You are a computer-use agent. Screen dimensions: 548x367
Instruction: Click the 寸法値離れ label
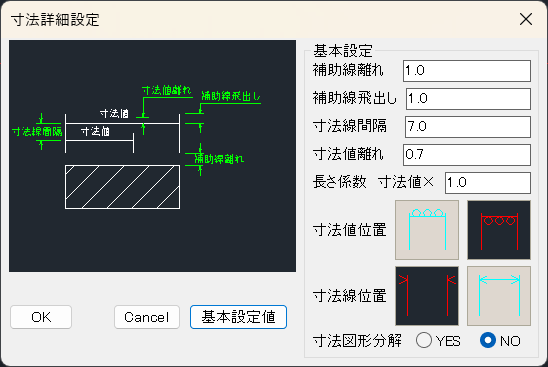pos(348,154)
